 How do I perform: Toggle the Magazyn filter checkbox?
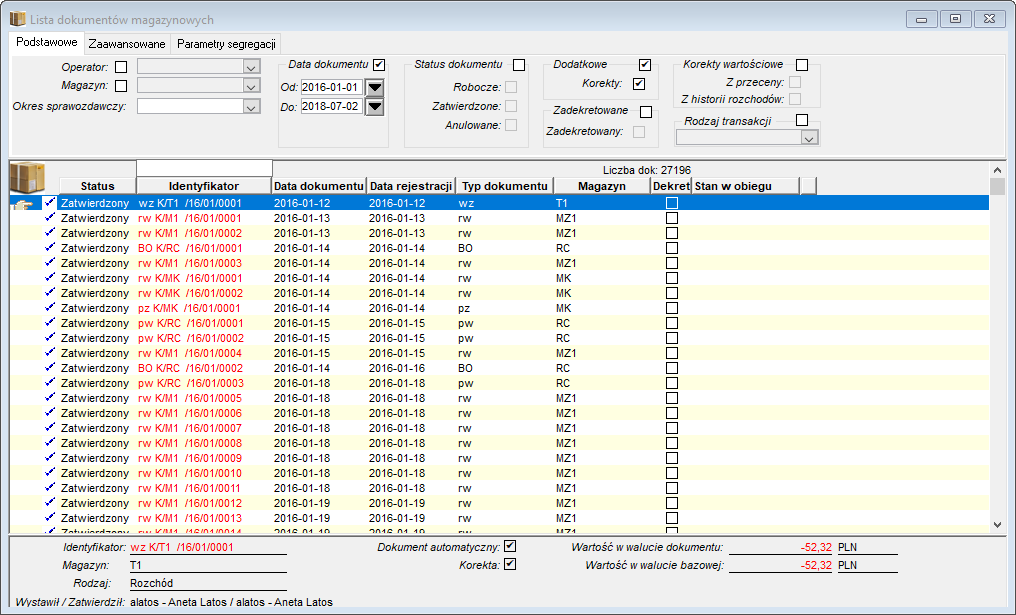121,86
